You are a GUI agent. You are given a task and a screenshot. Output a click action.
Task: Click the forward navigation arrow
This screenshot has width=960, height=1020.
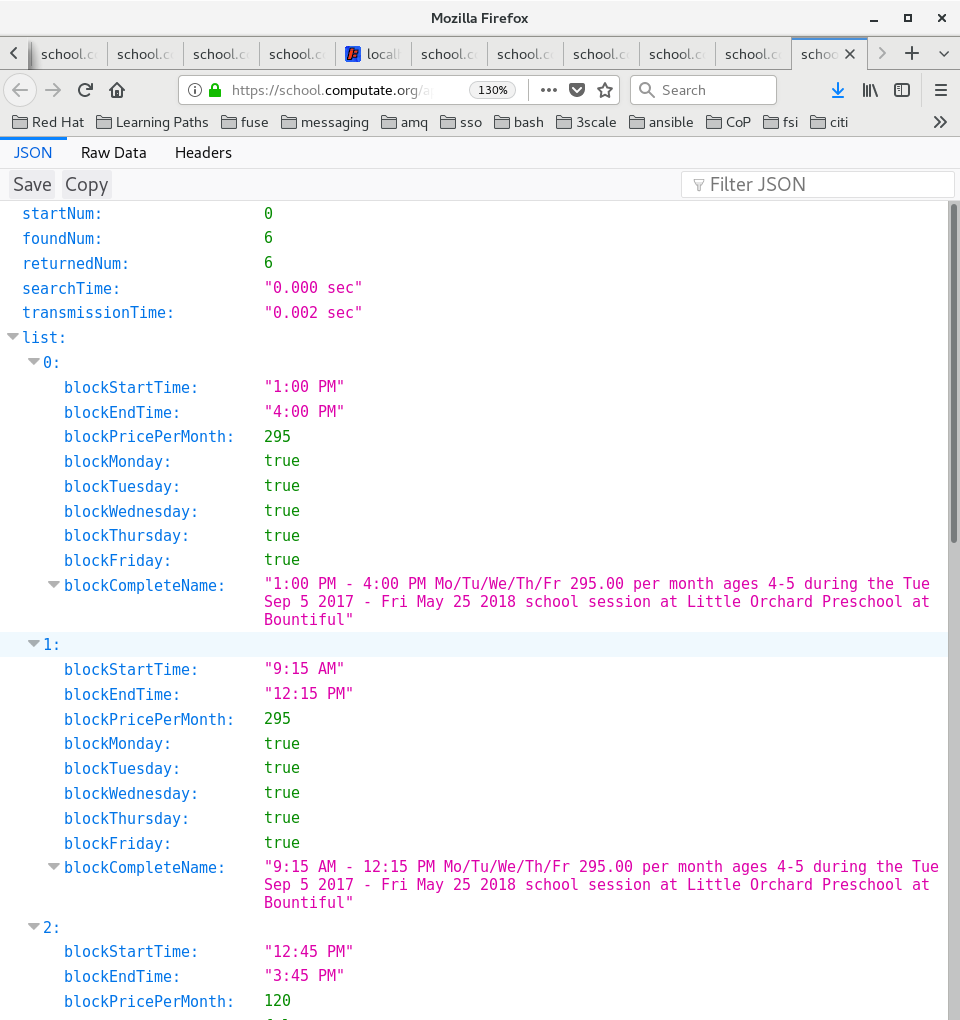coord(53,90)
